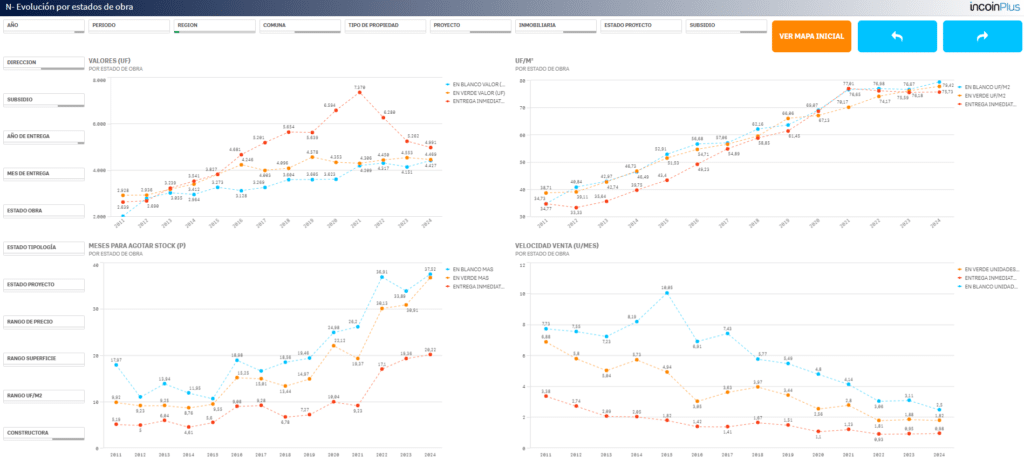Select the DIRECCION sidebar filter
Image resolution: width=1024 pixels, height=461 pixels.
pos(44,63)
